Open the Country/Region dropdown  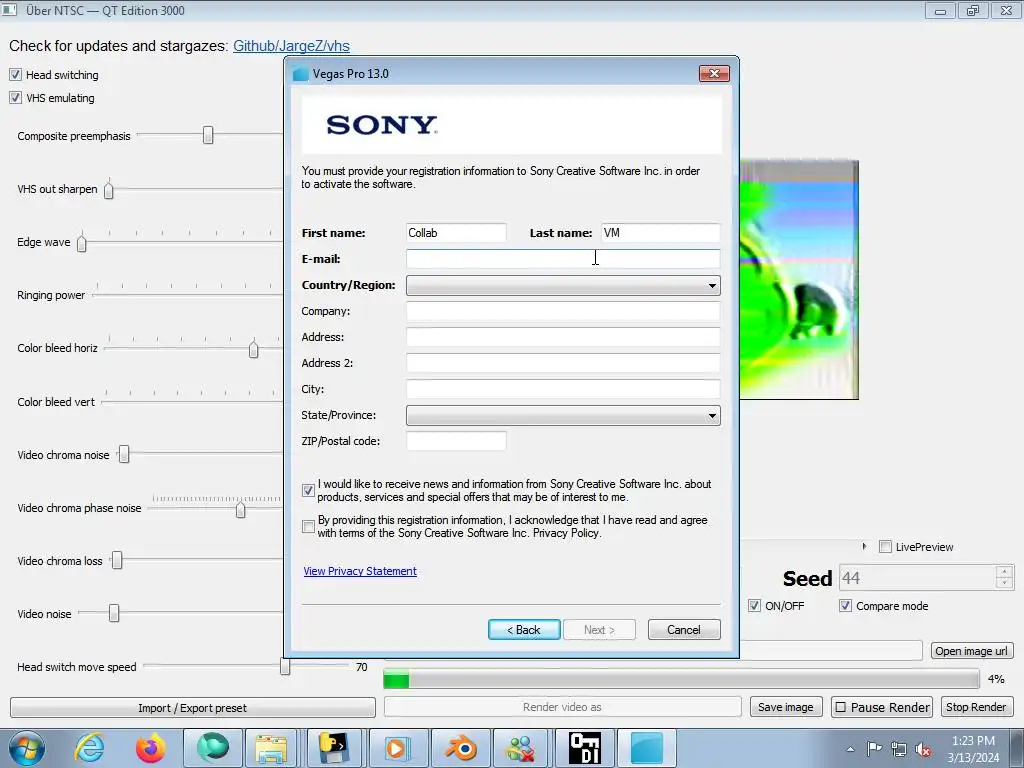point(563,285)
